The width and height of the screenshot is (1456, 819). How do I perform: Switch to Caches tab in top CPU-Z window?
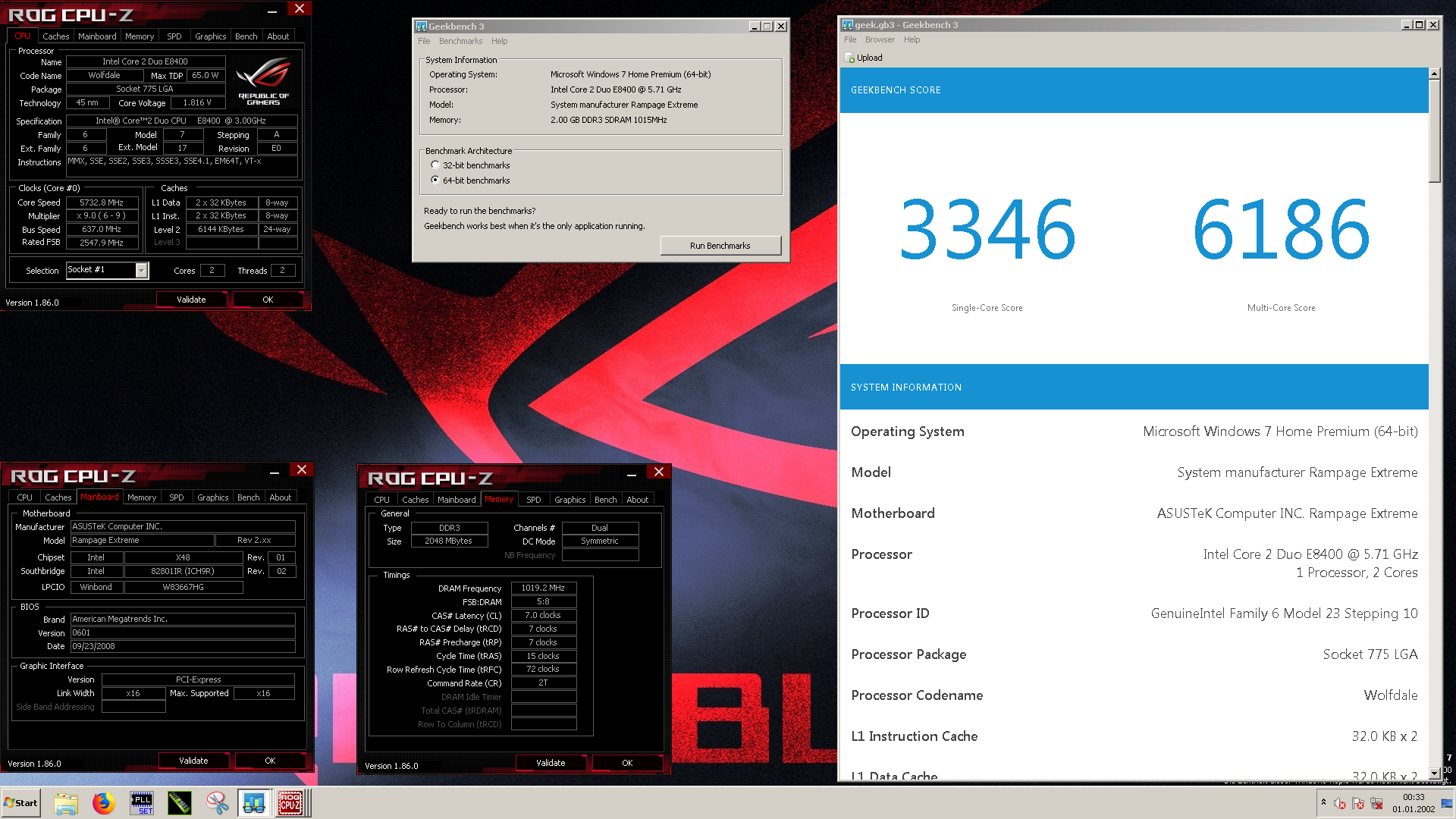[55, 36]
